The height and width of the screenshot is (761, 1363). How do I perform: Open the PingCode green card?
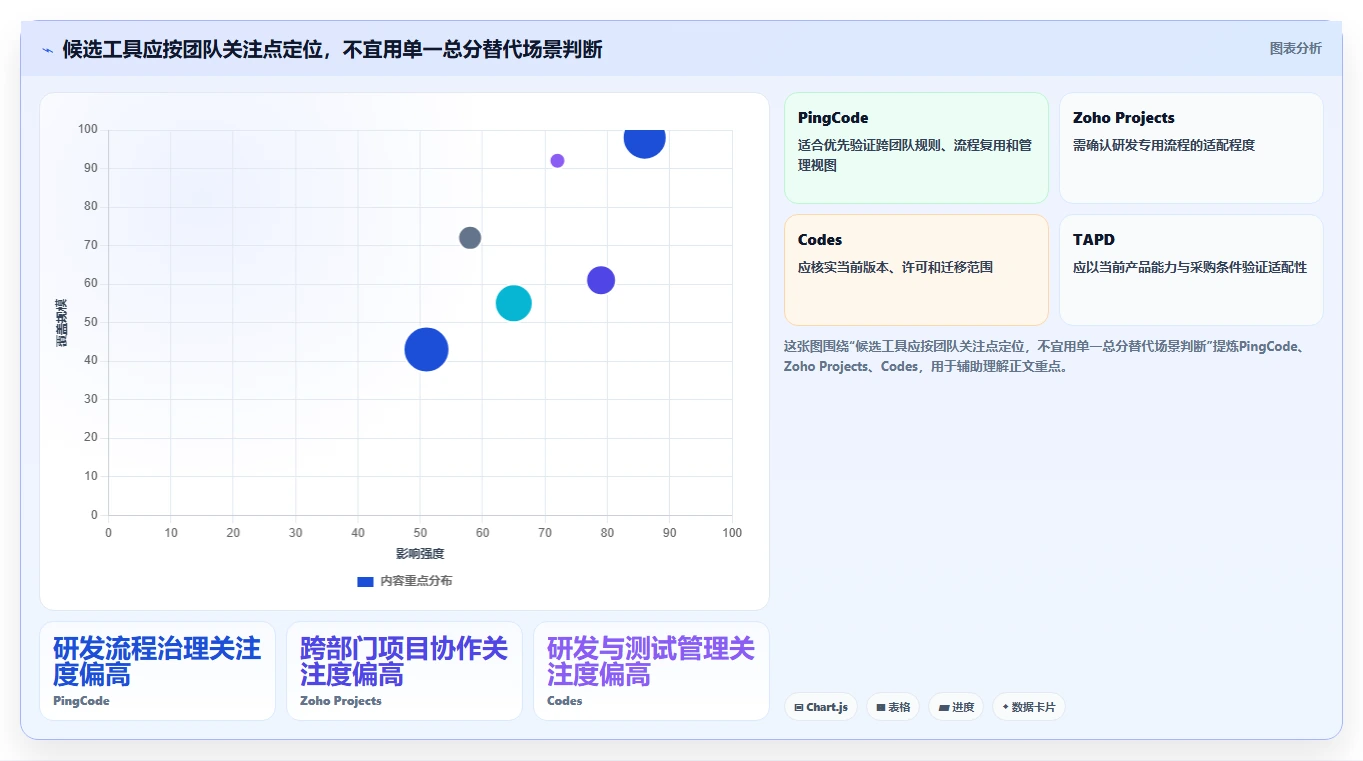pyautogui.click(x=916, y=148)
